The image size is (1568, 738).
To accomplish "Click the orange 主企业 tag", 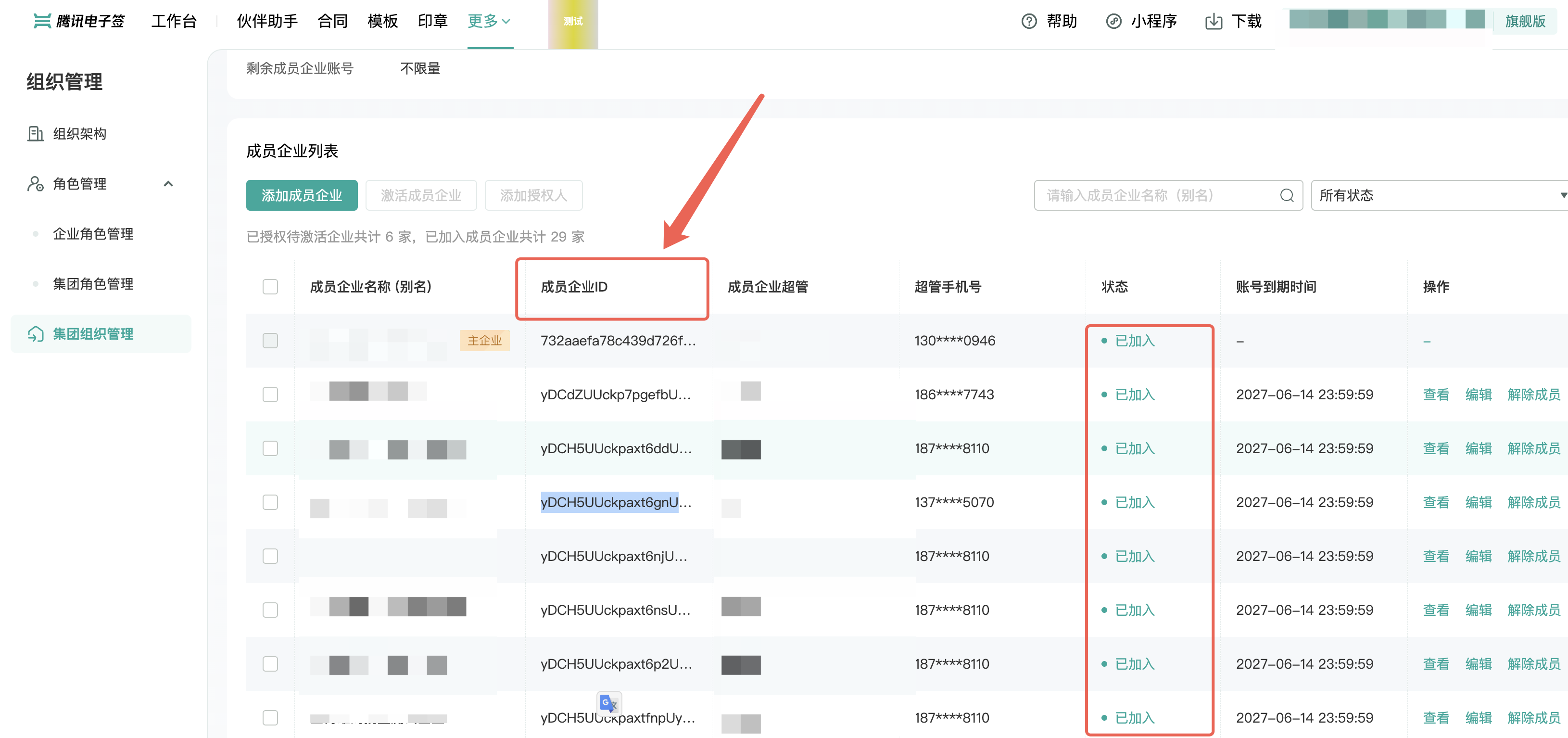I will [484, 341].
